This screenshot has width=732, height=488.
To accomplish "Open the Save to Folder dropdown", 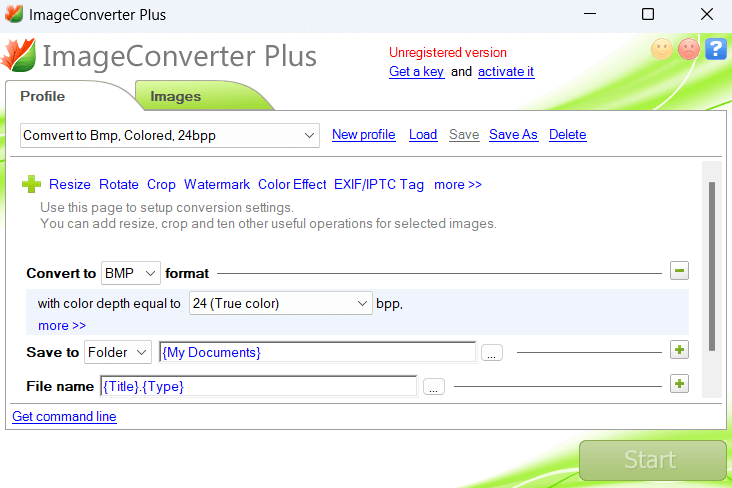I will tap(118, 352).
